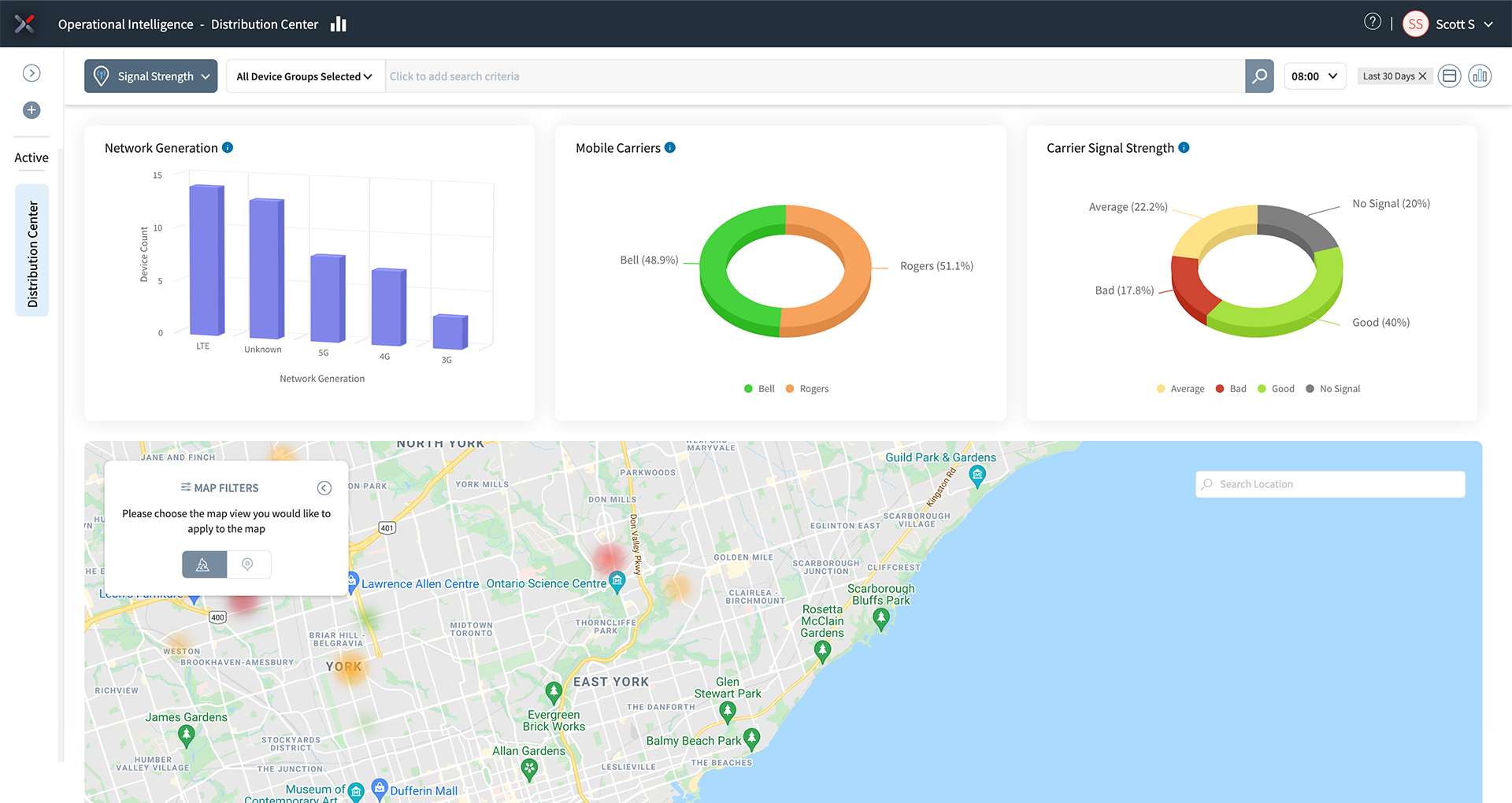Click the bar chart icon in header
This screenshot has width=1512, height=803.
point(339,24)
